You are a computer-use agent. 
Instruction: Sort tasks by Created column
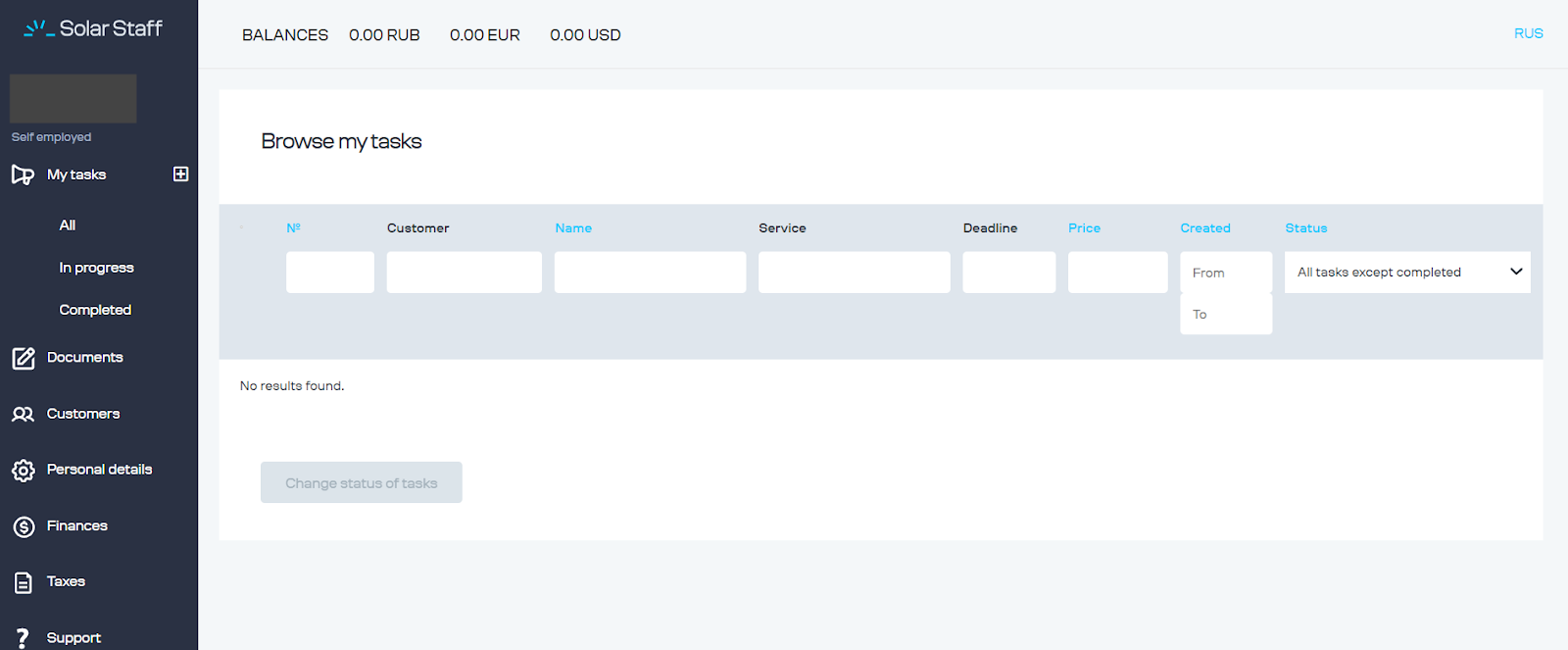pos(1204,227)
